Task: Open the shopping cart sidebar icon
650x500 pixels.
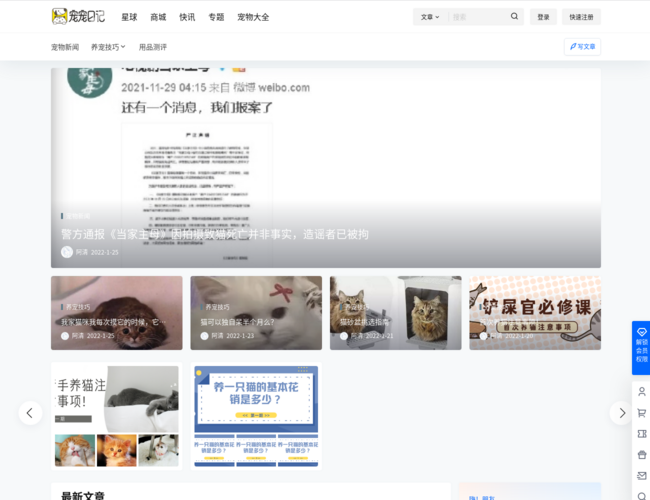Action: point(642,413)
